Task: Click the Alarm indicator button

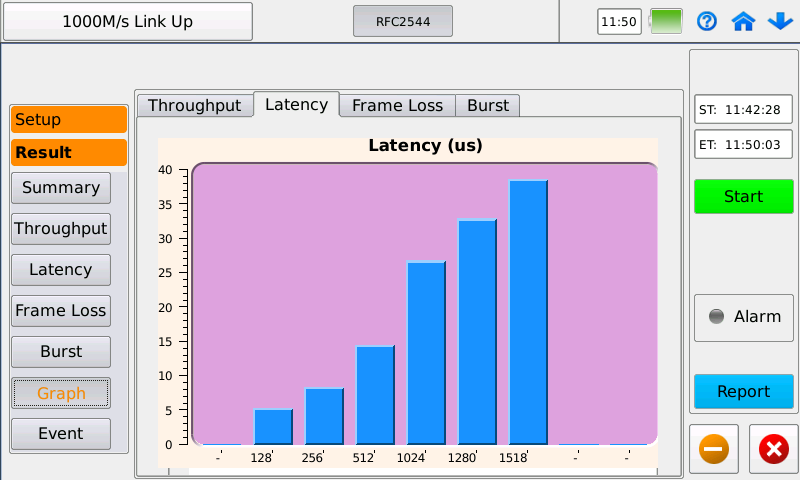Action: (x=743, y=317)
